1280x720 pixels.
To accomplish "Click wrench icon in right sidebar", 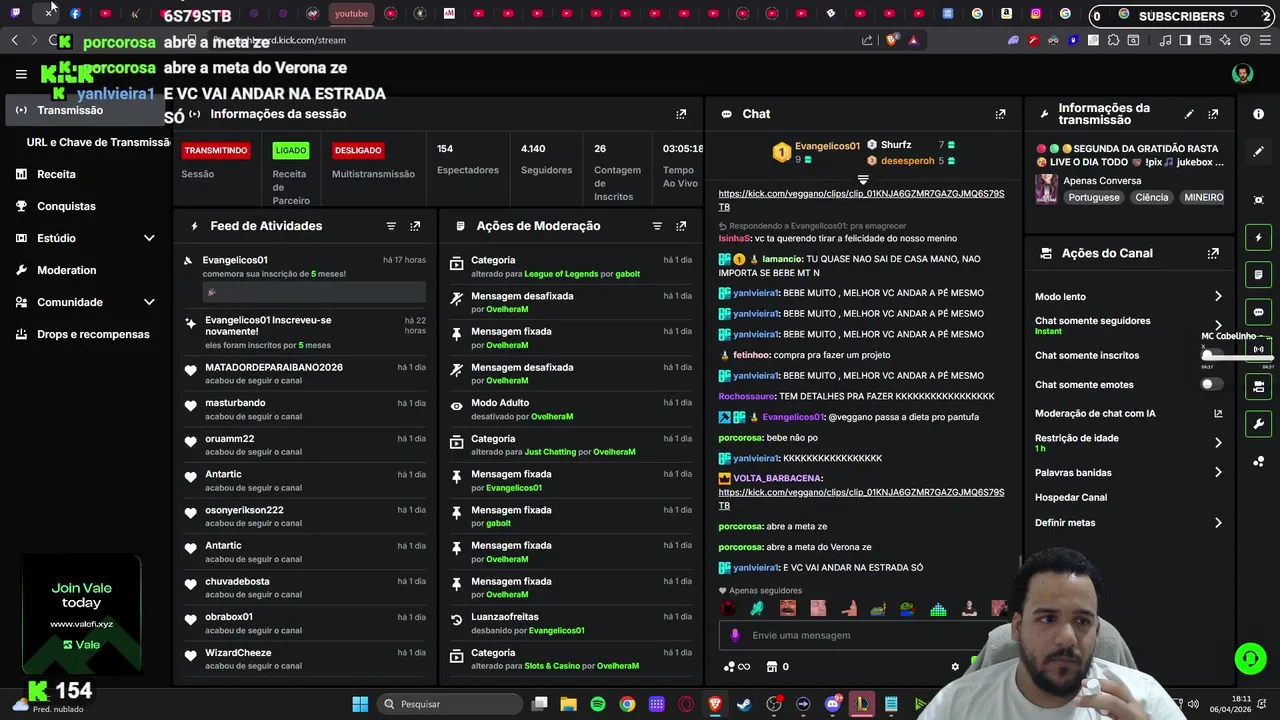I will (x=1258, y=424).
